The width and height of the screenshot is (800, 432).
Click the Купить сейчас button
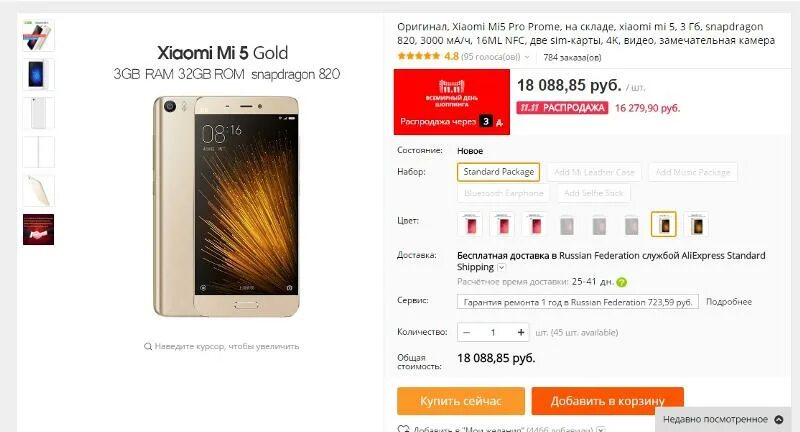[x=461, y=401]
